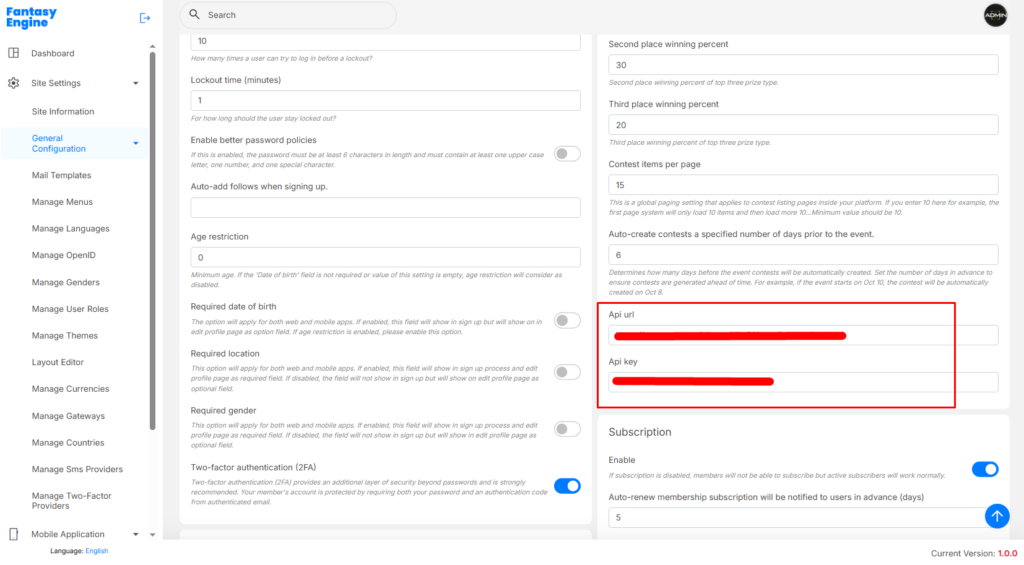This screenshot has width=1024, height=565.
Task: Click the Contest items per page field
Action: [x=803, y=185]
